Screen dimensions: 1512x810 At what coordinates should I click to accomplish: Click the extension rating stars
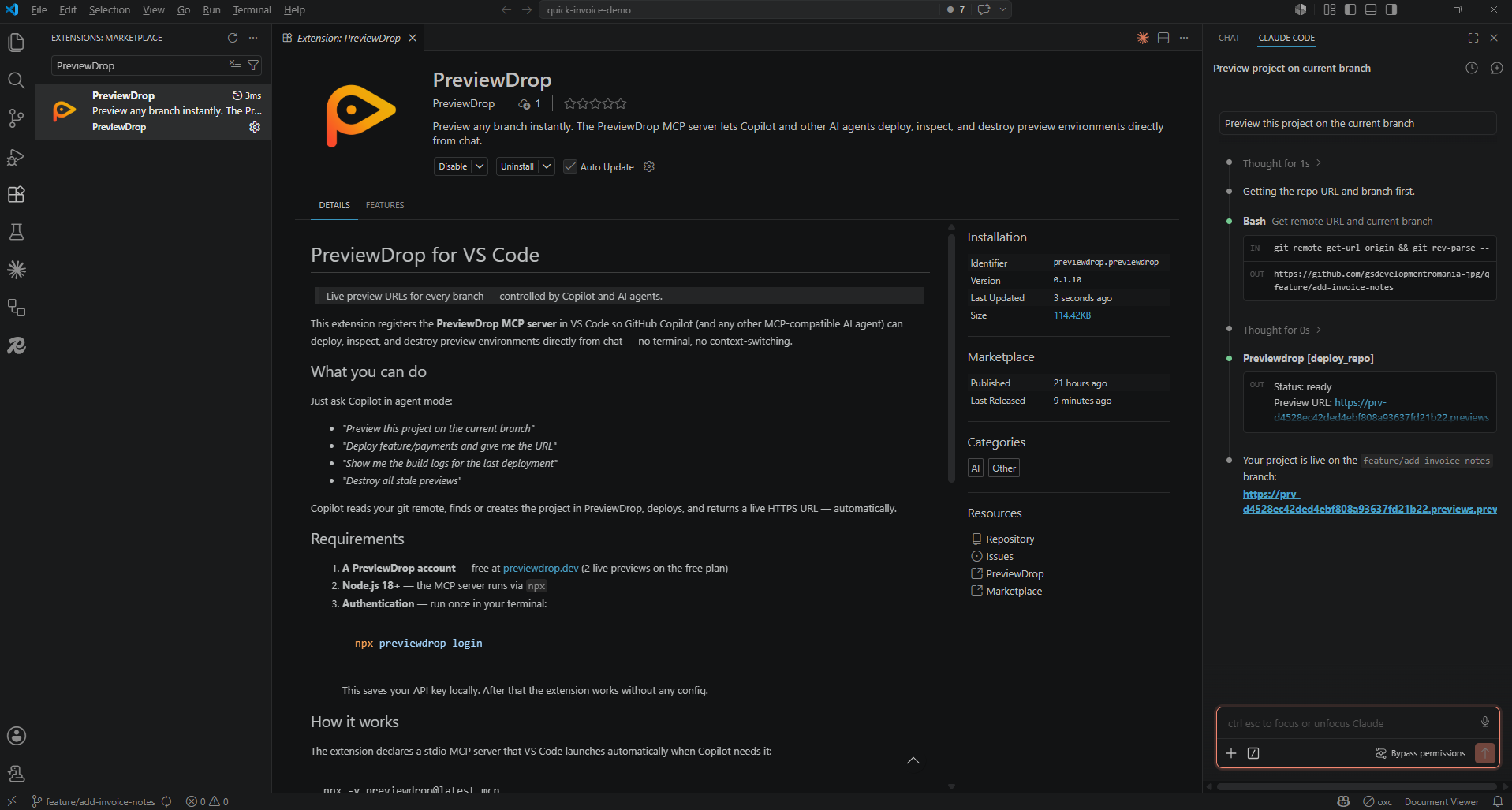(x=595, y=103)
